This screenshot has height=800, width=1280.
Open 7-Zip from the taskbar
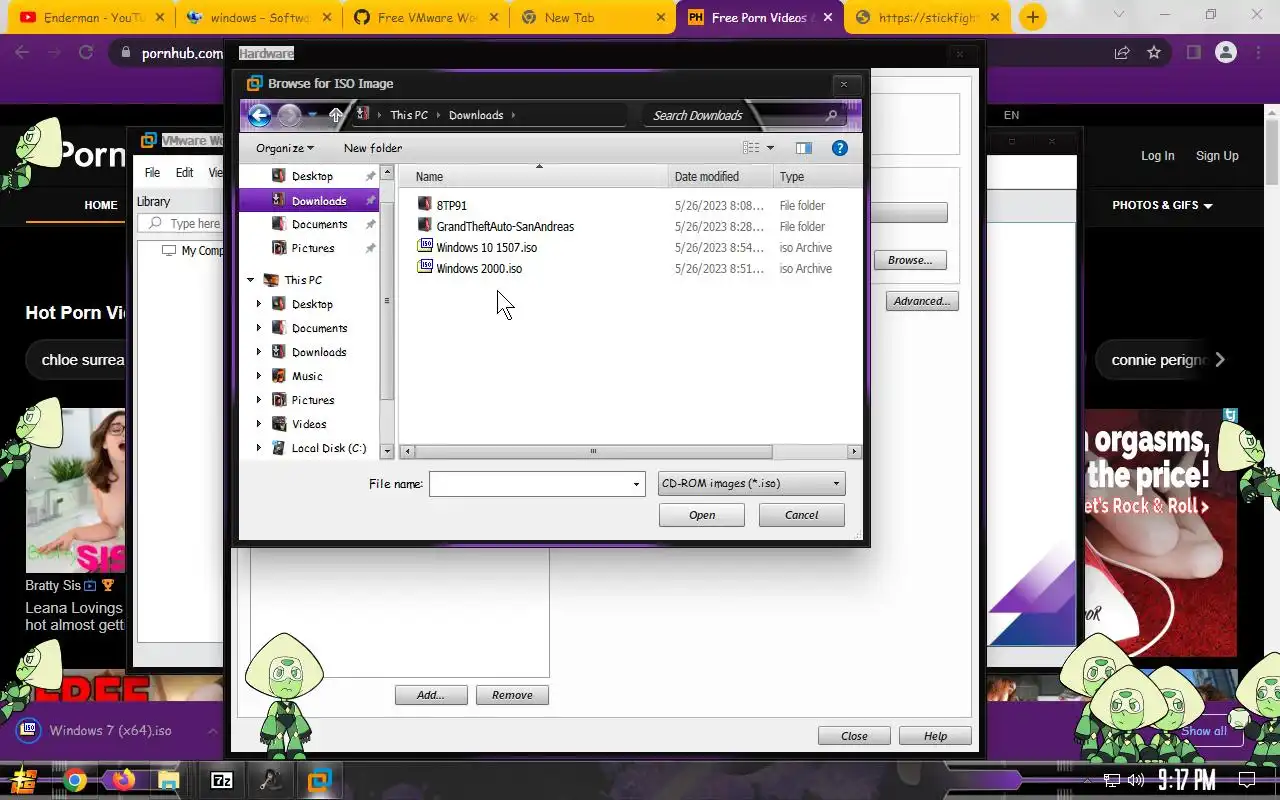[222, 780]
